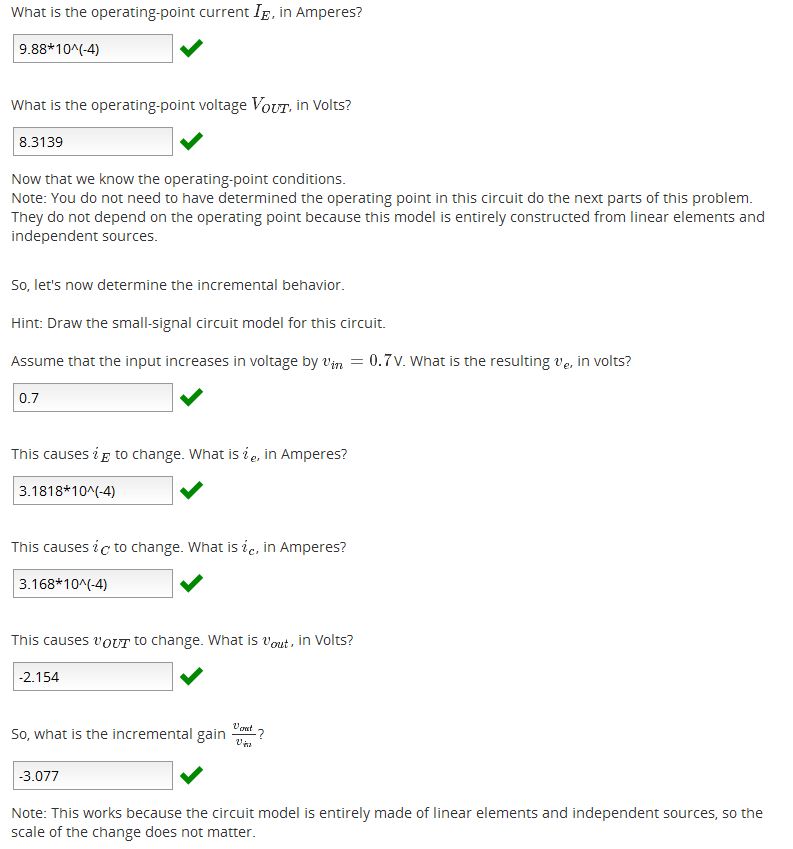Click the green checkmark next to the 8.3139 answer
This screenshot has width=793, height=849.
(191, 142)
